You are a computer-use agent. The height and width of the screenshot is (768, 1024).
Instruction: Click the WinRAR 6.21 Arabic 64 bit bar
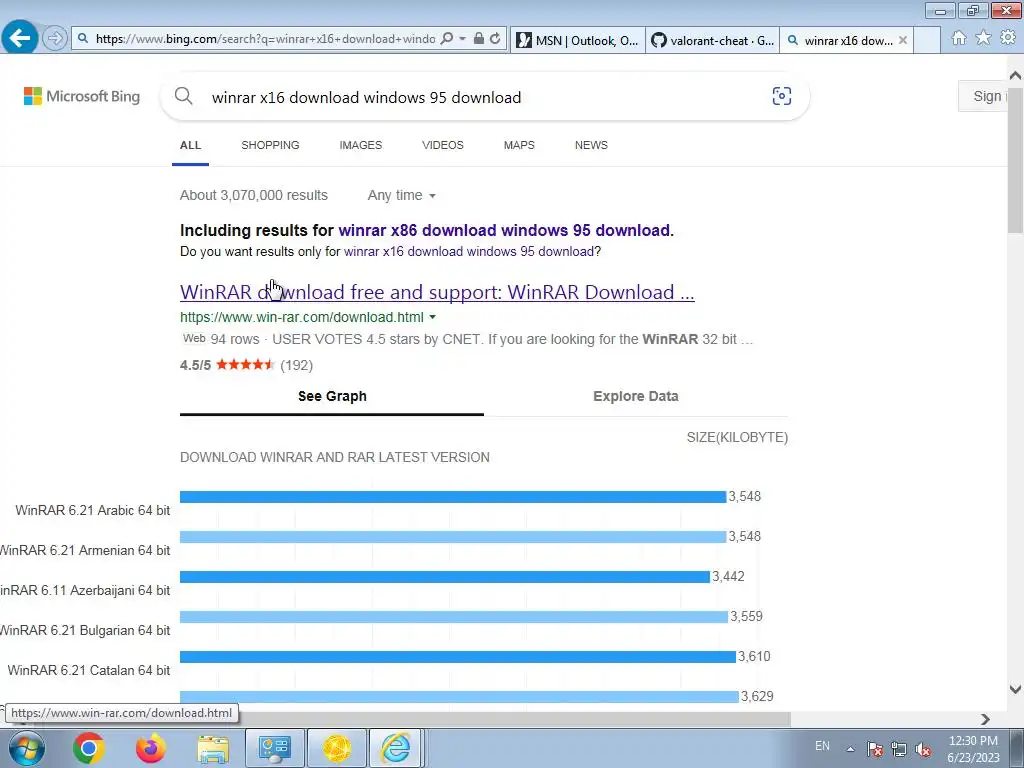pos(453,497)
